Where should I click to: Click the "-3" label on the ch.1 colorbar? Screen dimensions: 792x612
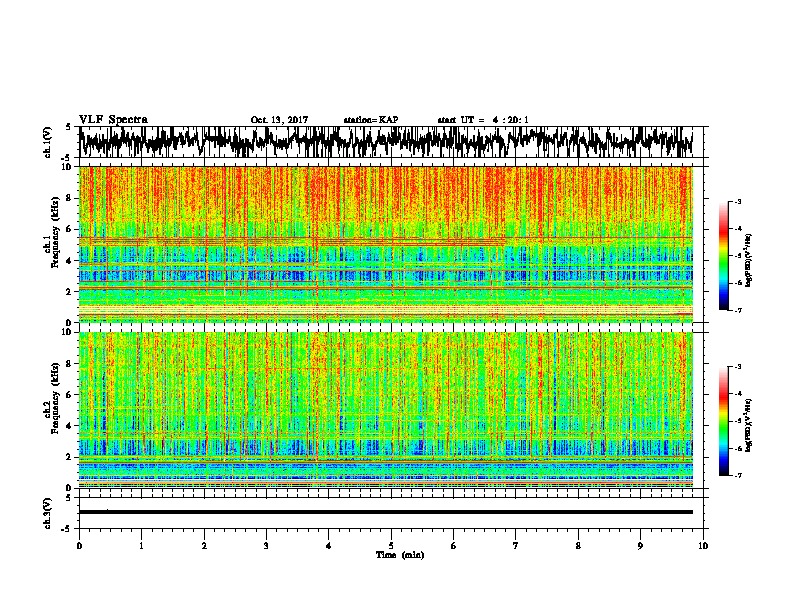pyautogui.click(x=738, y=202)
